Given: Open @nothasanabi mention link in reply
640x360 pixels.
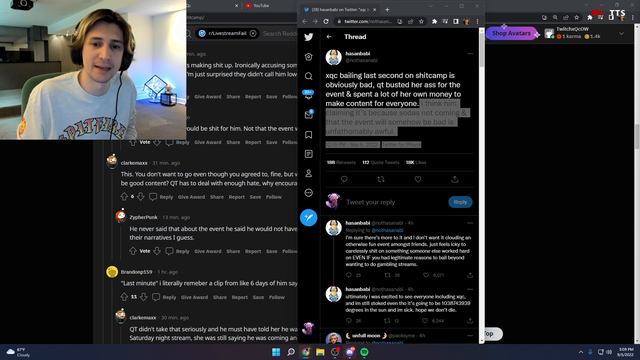Looking at the screenshot, I should pyautogui.click(x=387, y=230).
